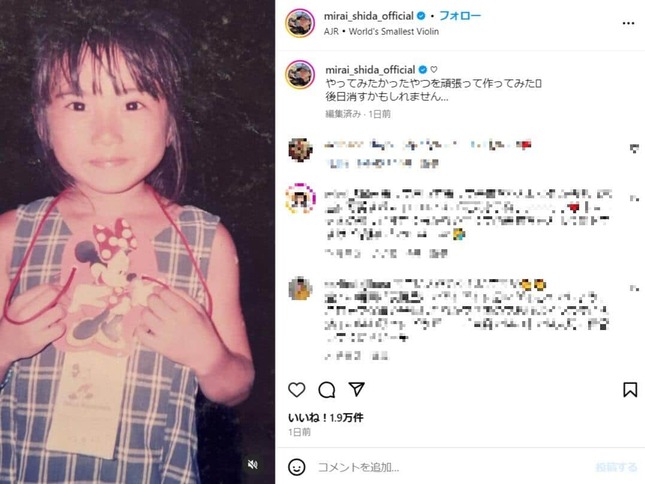The height and width of the screenshot is (484, 645).
Task: Unmute the video with speaker icon
Action: 253,464
